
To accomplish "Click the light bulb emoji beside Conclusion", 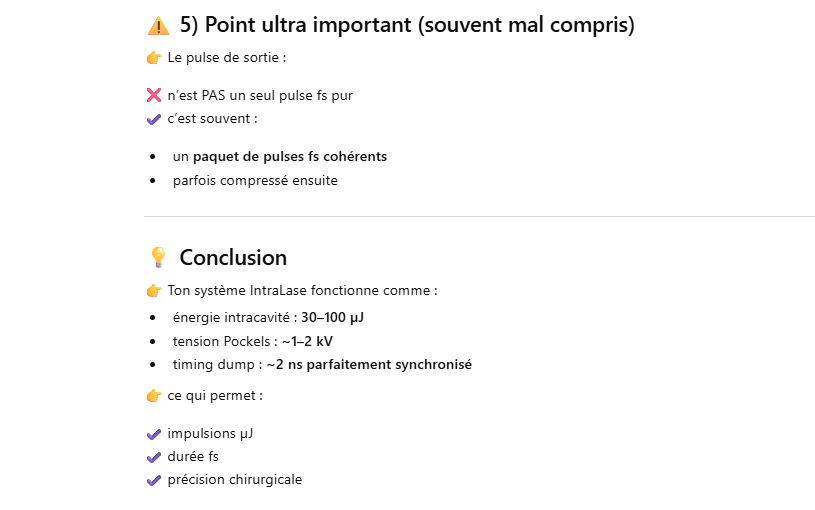I will pyautogui.click(x=158, y=258).
